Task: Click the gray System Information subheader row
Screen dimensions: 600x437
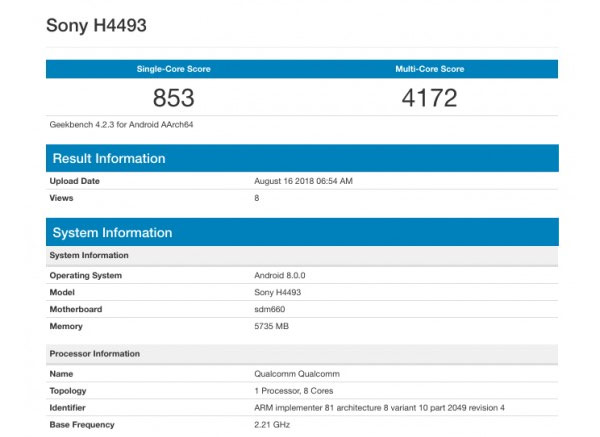Action: (x=302, y=255)
